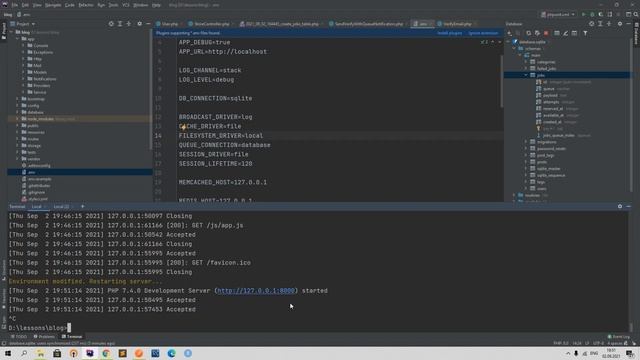Click Ignore extension link in notification bar
The width and height of the screenshot is (640, 360).
(483, 33)
